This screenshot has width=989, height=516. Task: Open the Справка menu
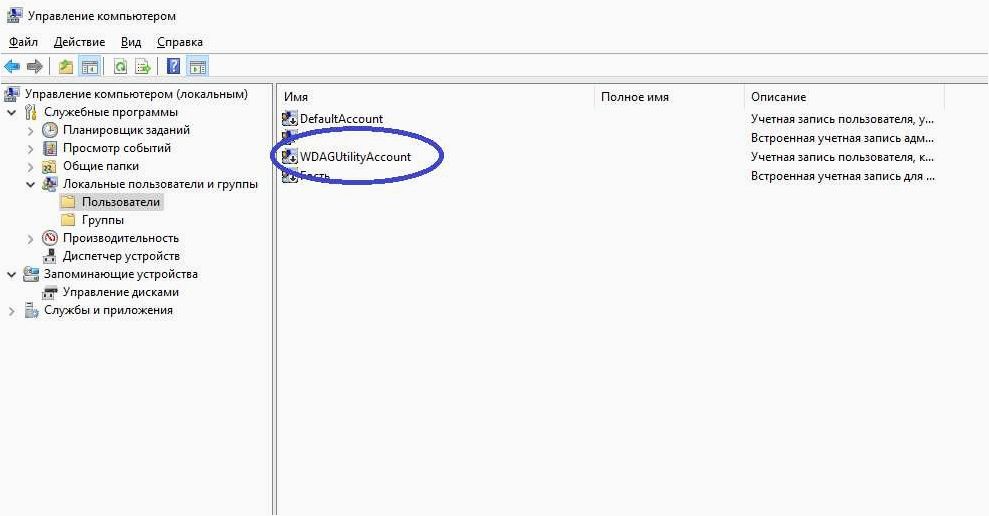click(180, 42)
